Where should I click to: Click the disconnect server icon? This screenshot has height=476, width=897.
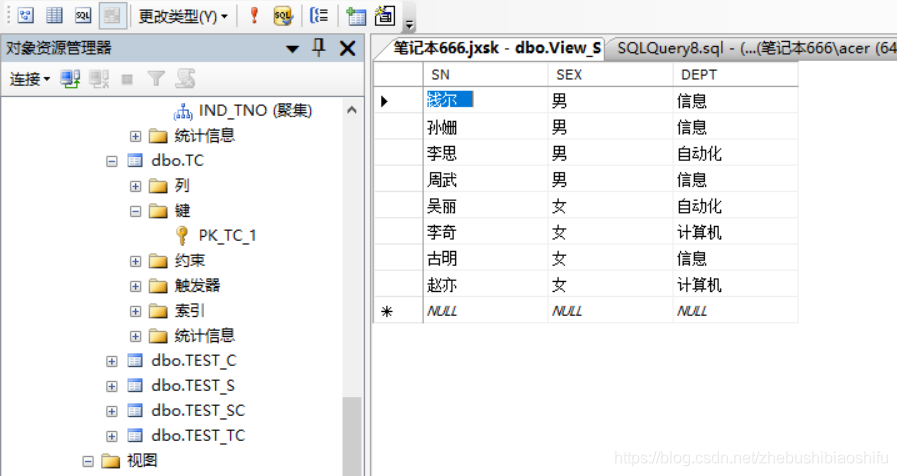[x=99, y=79]
